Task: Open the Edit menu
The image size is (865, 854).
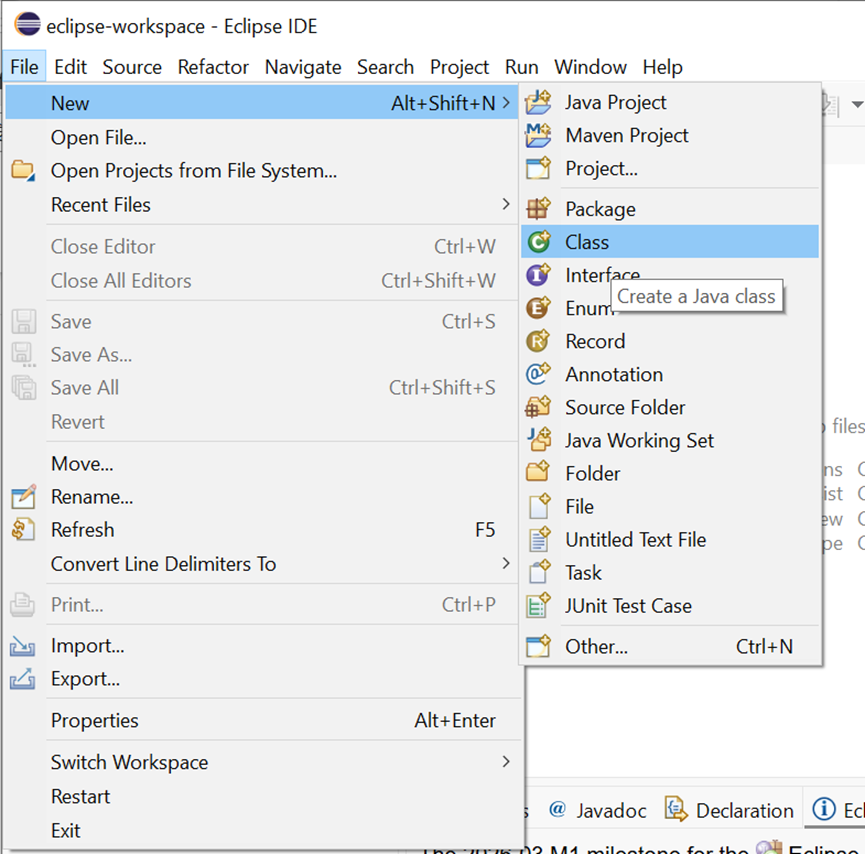Action: (70, 67)
